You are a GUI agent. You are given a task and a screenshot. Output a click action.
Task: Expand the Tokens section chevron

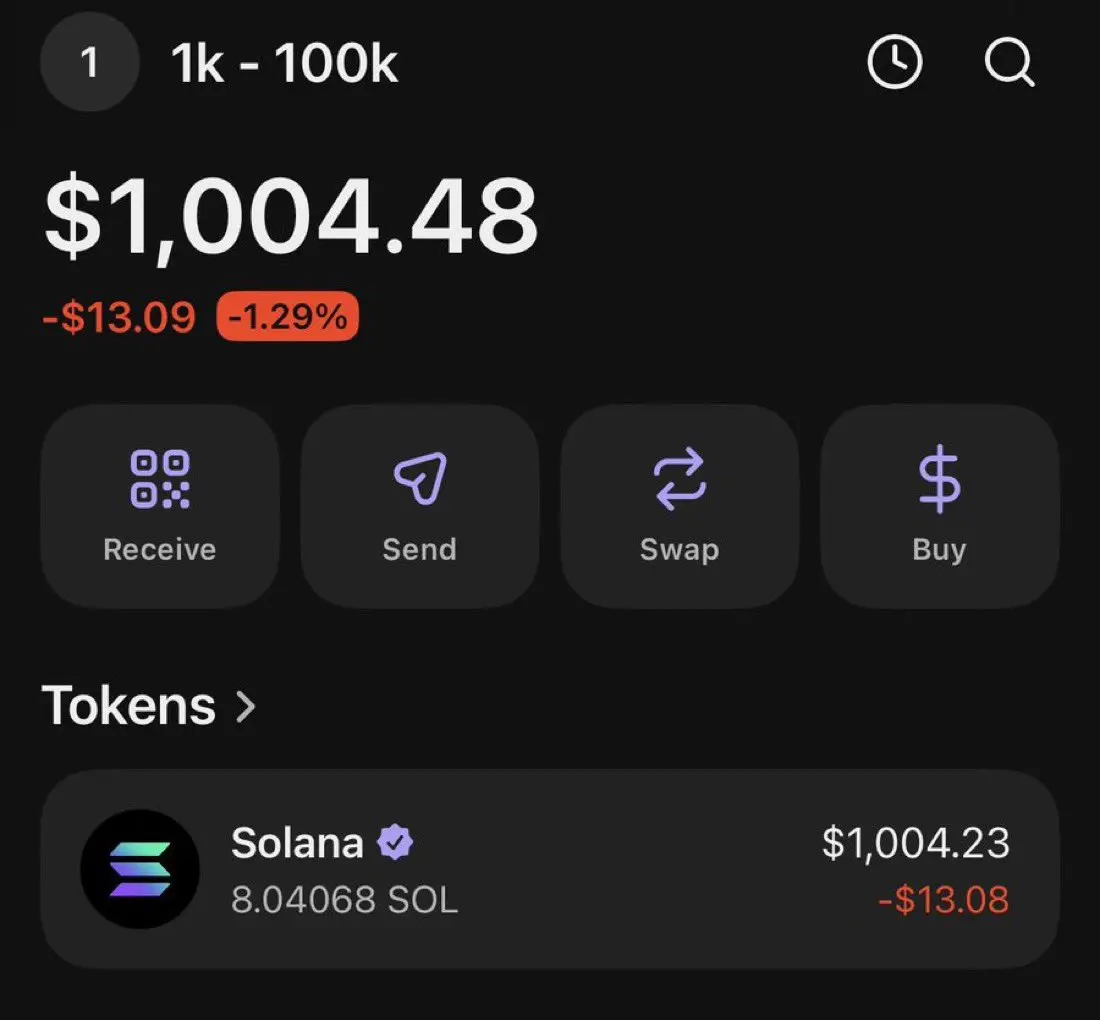pyautogui.click(x=246, y=706)
